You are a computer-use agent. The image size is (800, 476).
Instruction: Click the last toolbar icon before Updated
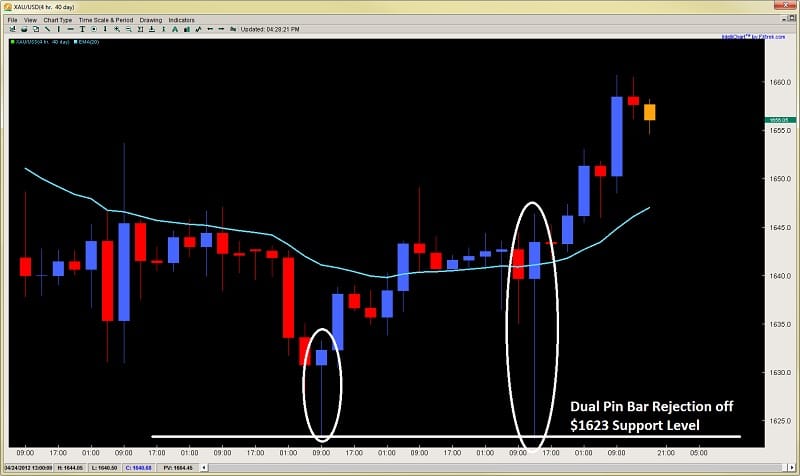coord(233,29)
